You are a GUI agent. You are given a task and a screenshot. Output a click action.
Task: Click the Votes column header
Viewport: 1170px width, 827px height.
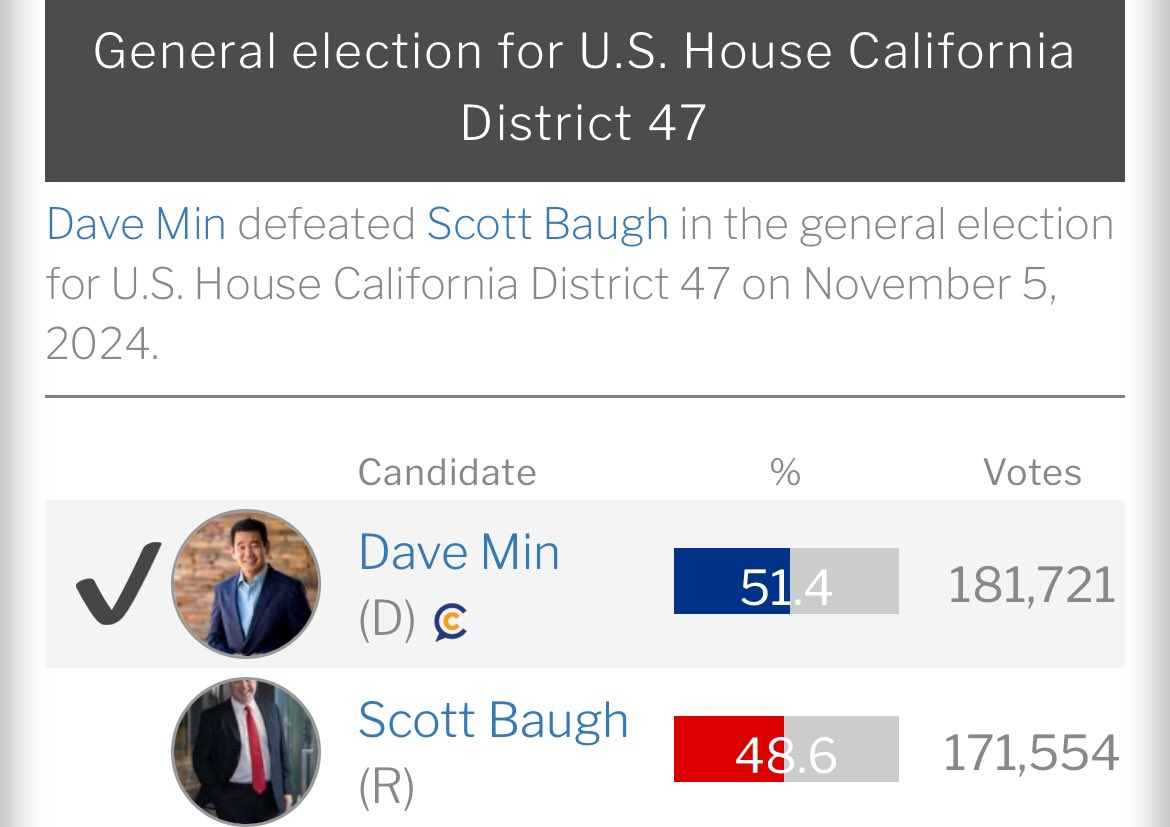tap(1032, 472)
